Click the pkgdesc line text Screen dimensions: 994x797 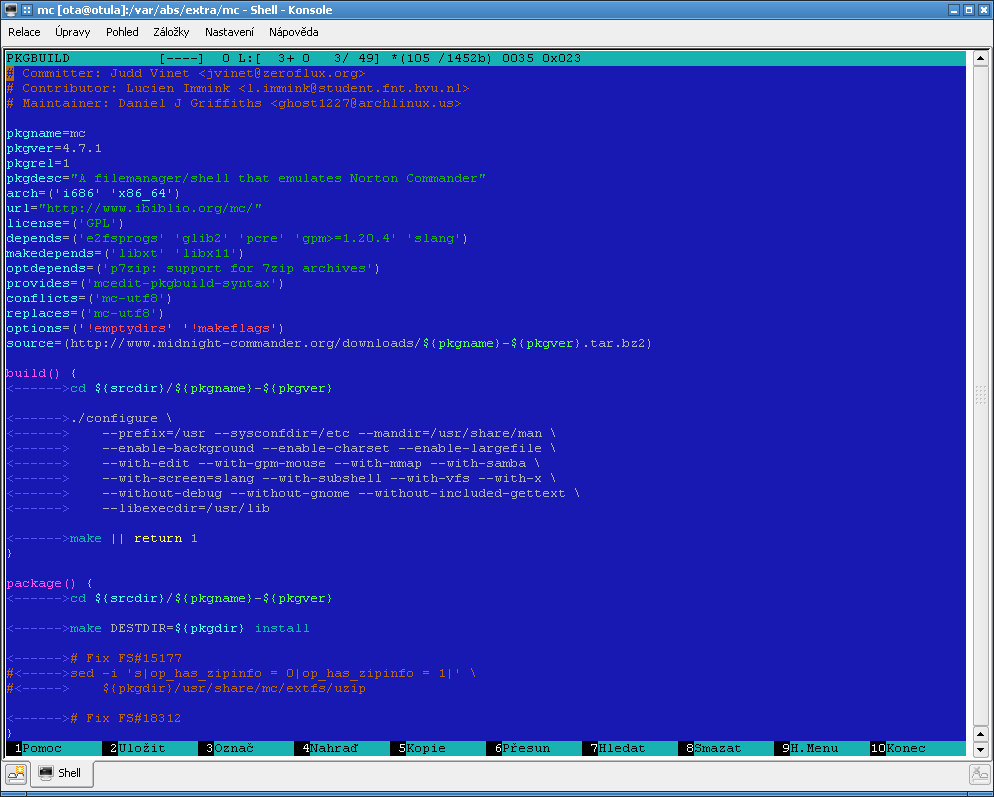(x=246, y=178)
